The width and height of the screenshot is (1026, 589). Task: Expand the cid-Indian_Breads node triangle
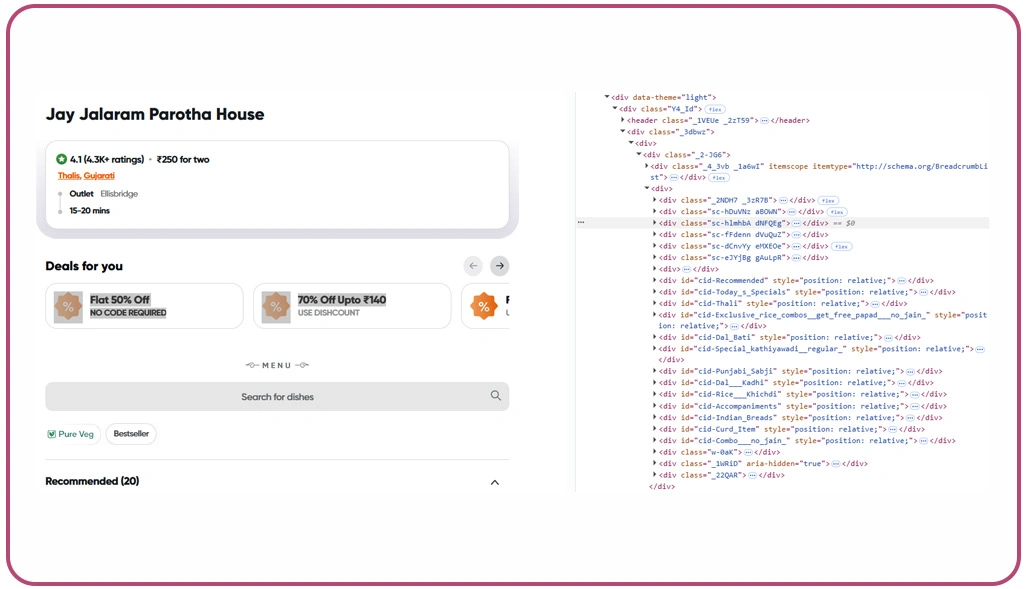654,418
